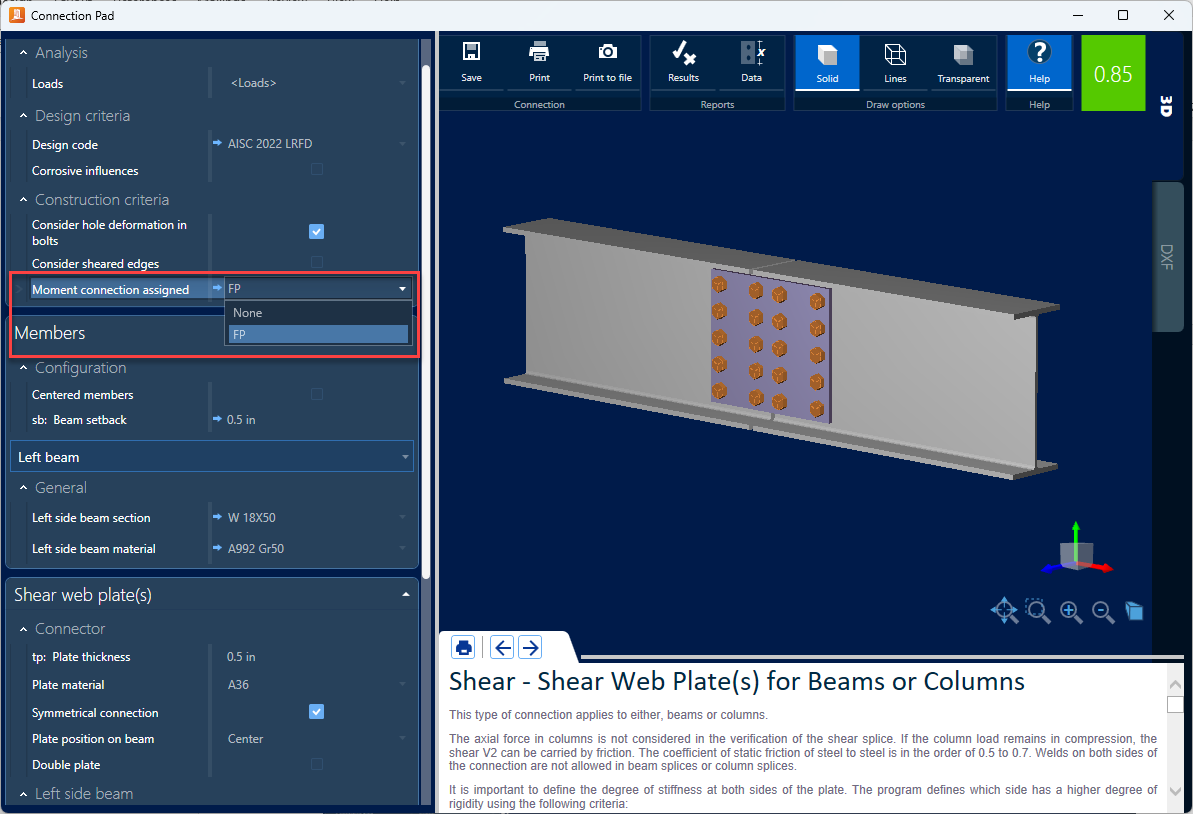1193x814 pixels.
Task: Toggle Centered members checkbox
Action: click(x=317, y=393)
